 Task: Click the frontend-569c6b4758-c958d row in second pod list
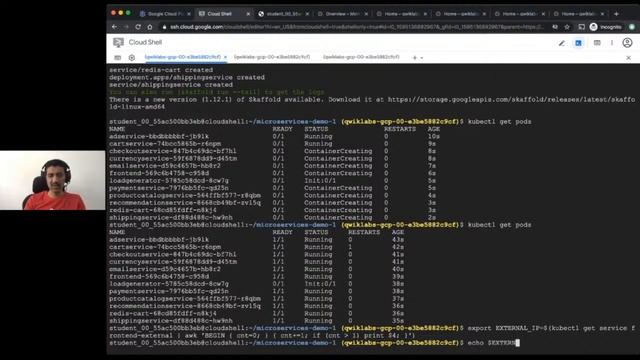coord(257,276)
